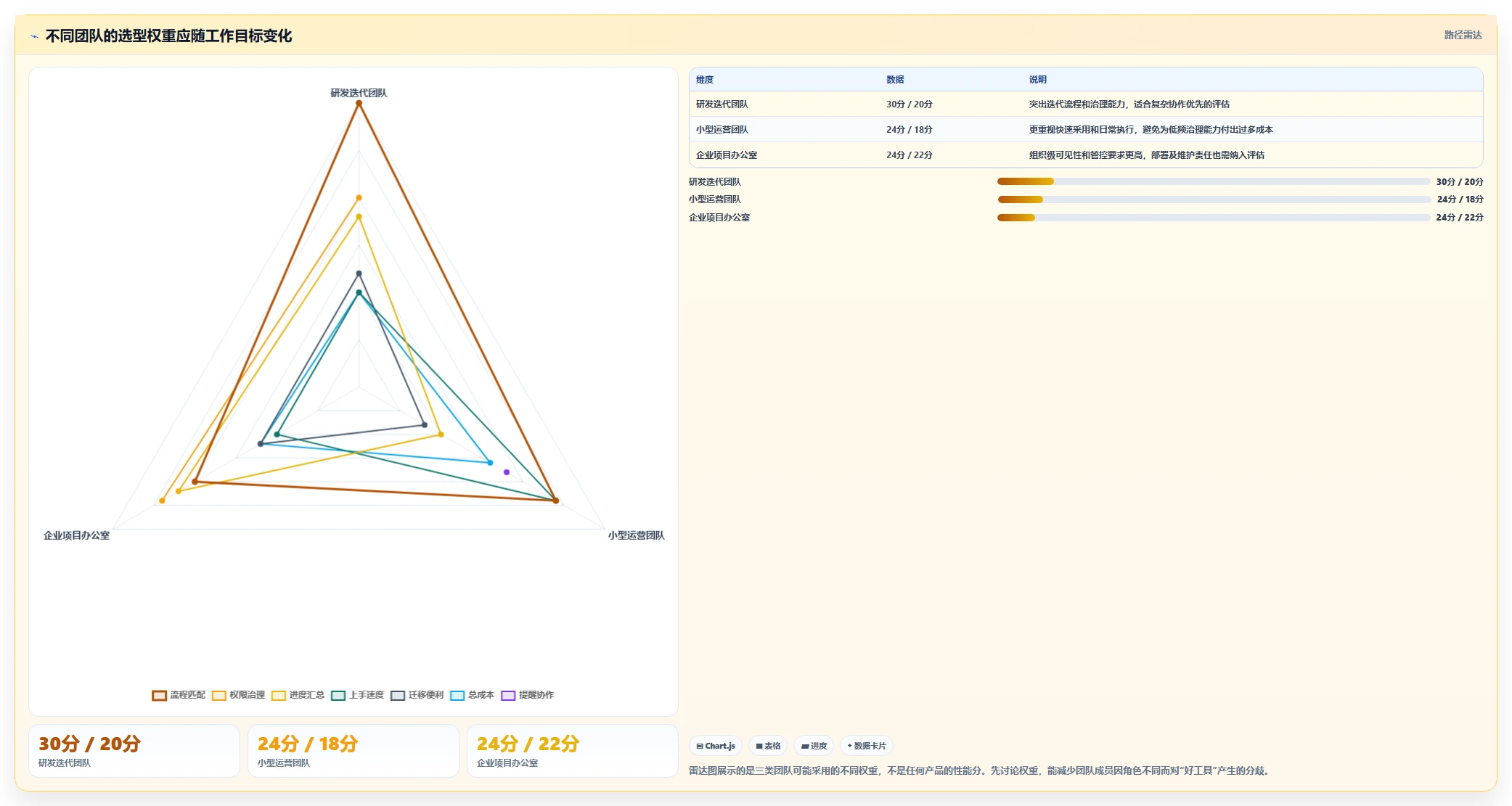
Task: Select the 数据 column header
Action: [x=895, y=80]
